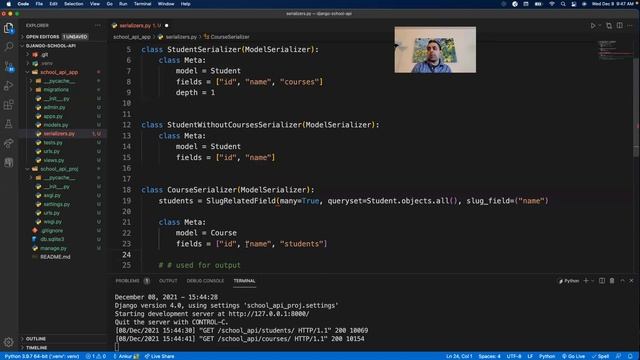Image resolution: width=640 pixels, height=360 pixels.
Task: Open the Selection menu in menu bar
Action: pyautogui.click(x=73, y=4)
